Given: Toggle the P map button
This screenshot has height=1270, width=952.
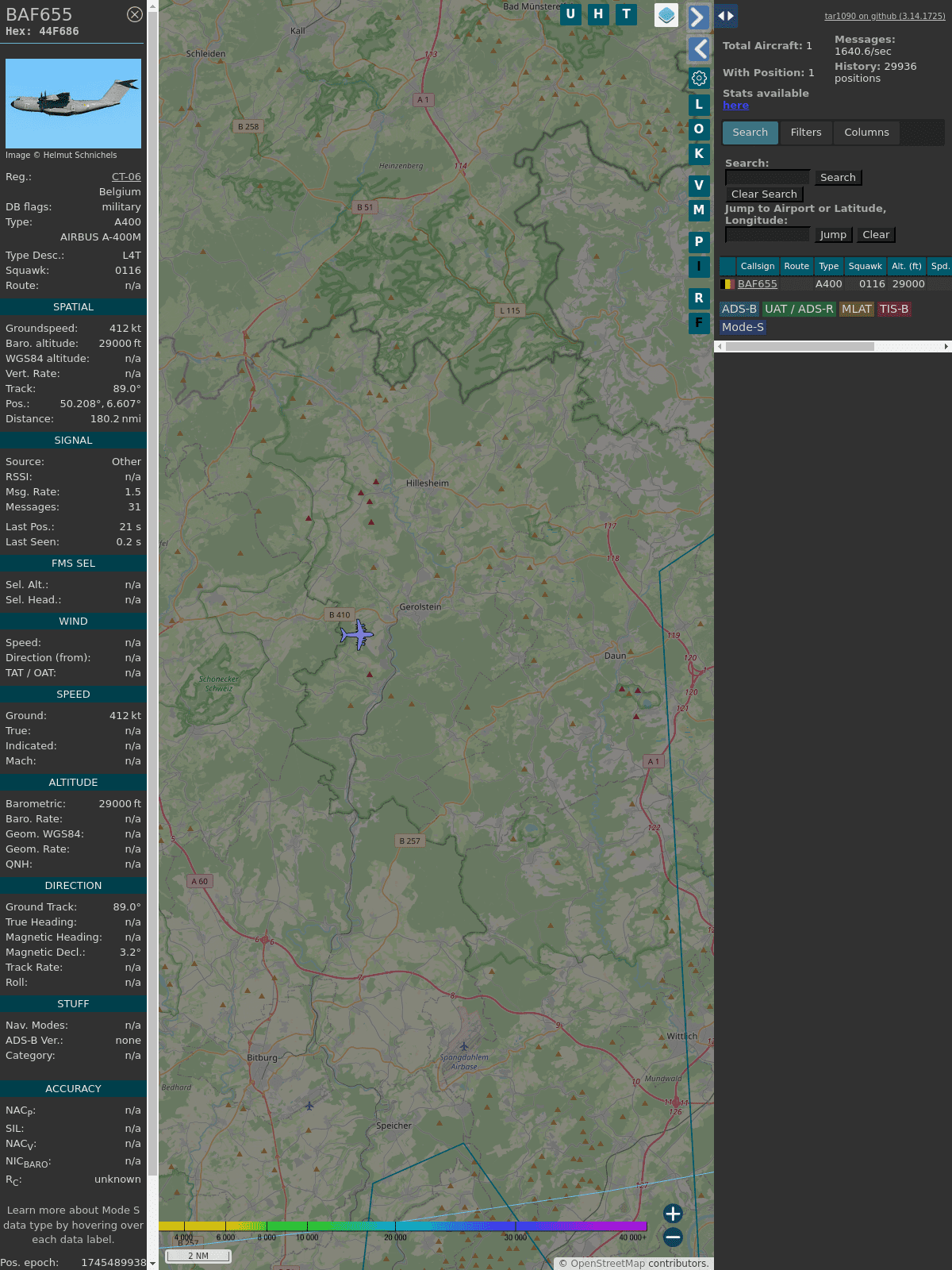Looking at the screenshot, I should 699,242.
